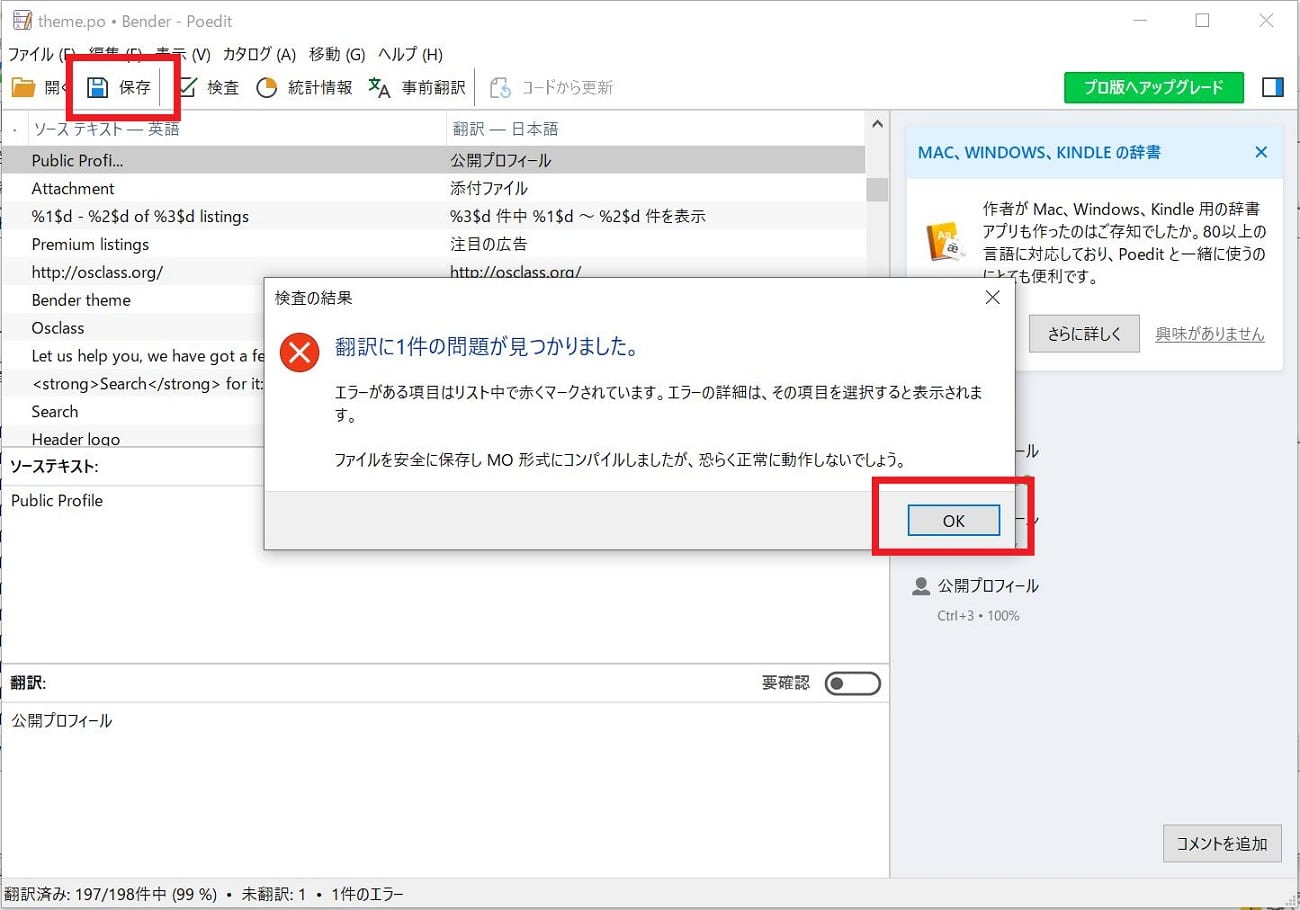Run 検査 (Validate) from the toolbar
The height and width of the screenshot is (910, 1300).
(x=188, y=88)
